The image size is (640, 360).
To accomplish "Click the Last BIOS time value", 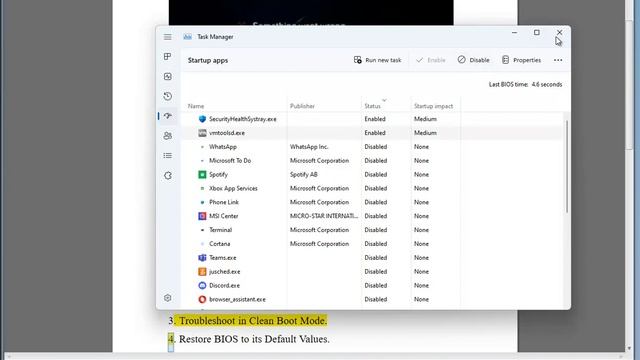I will [547, 84].
